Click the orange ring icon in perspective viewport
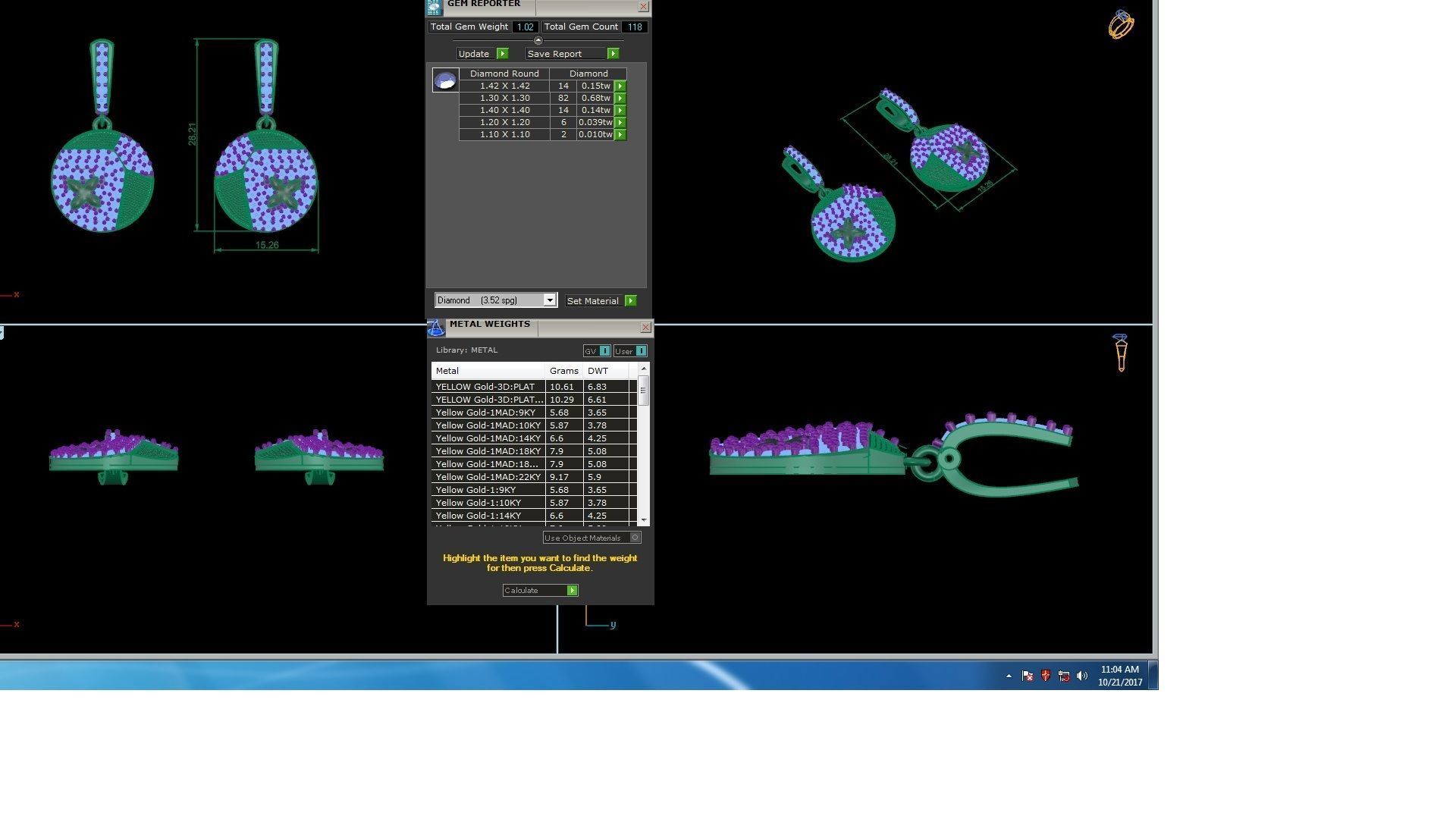The width and height of the screenshot is (1456, 819). point(1121,24)
